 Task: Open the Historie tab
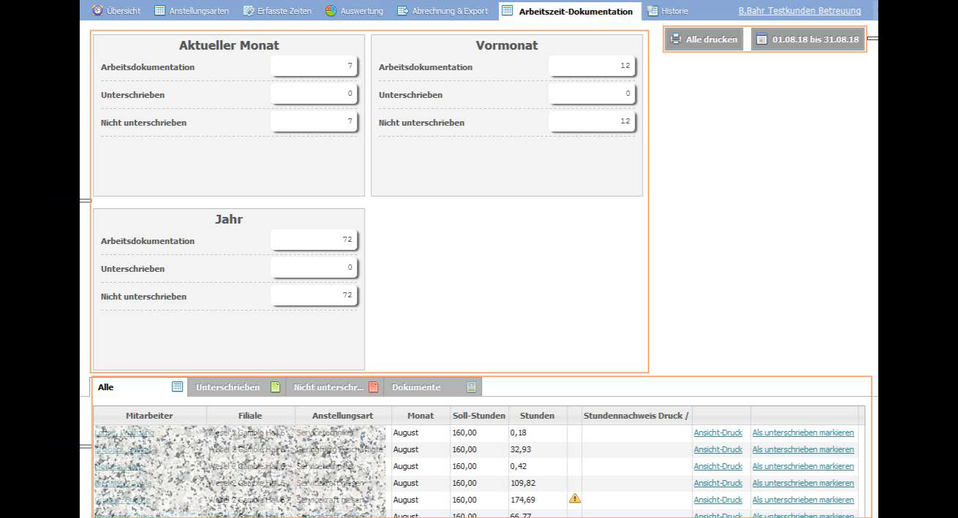668,10
